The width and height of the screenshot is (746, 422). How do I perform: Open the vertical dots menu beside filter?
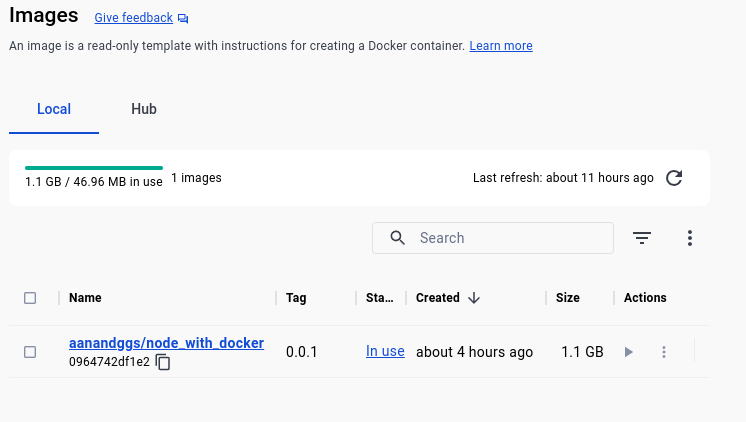coord(690,238)
